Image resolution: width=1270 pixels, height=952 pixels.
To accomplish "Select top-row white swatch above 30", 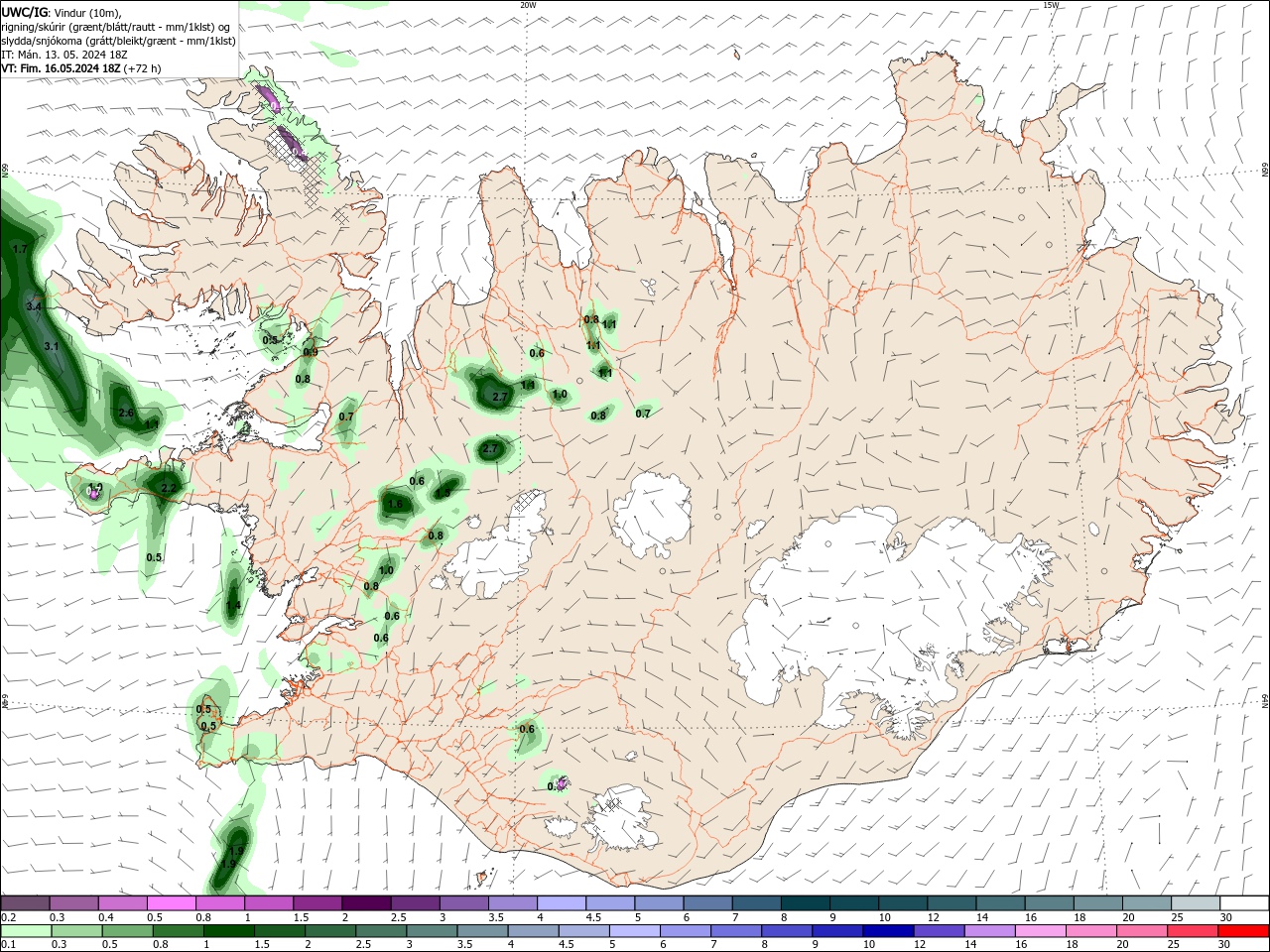I will (x=1244, y=903).
